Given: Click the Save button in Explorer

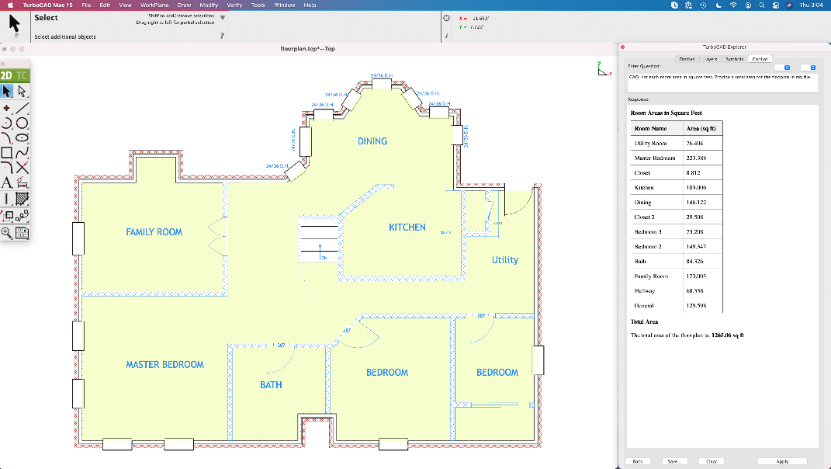Looking at the screenshot, I should point(674,461).
